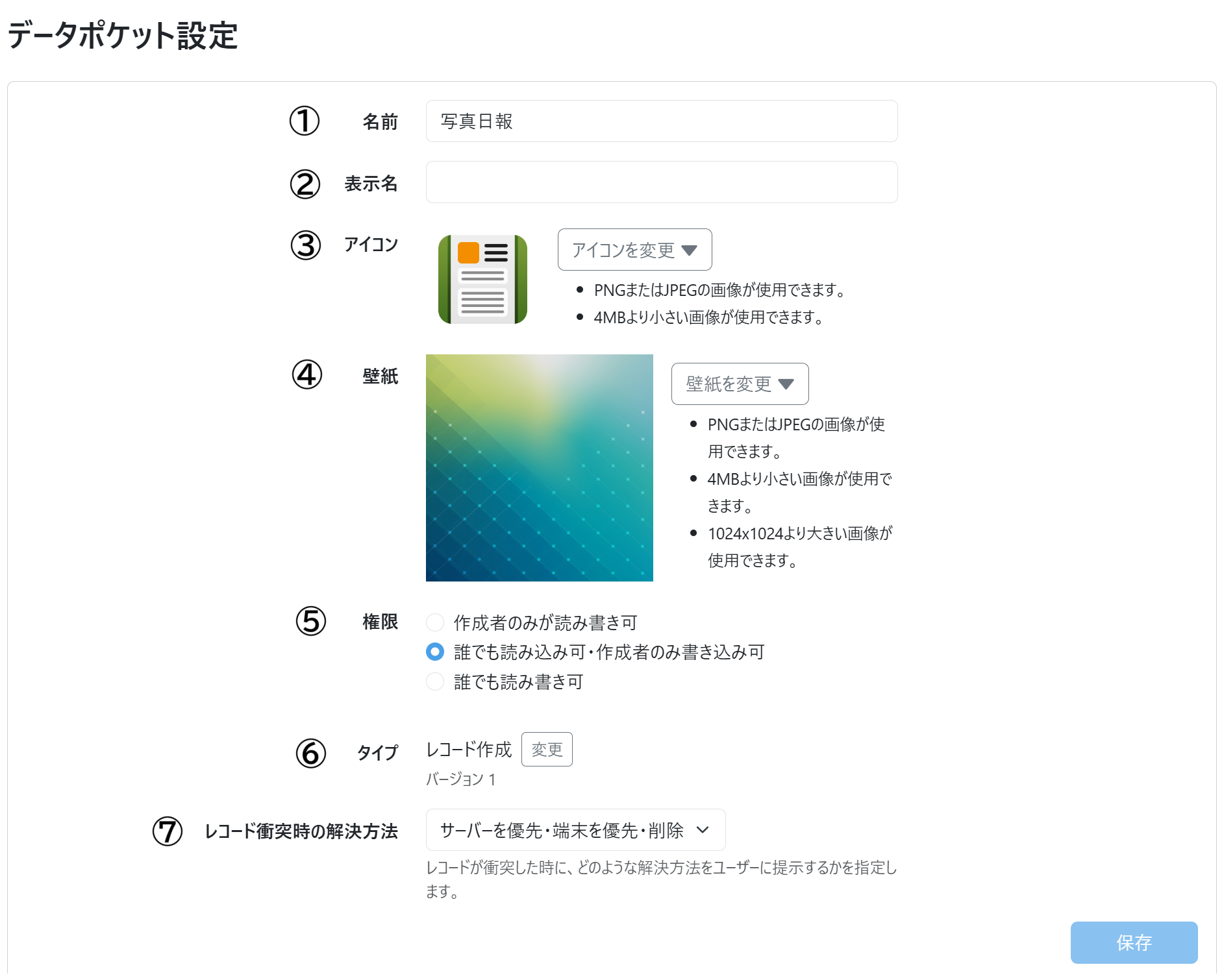The width and height of the screenshot is (1224, 980).
Task: Select 作成者のみが読み書き可 permission option
Action: click(x=435, y=622)
